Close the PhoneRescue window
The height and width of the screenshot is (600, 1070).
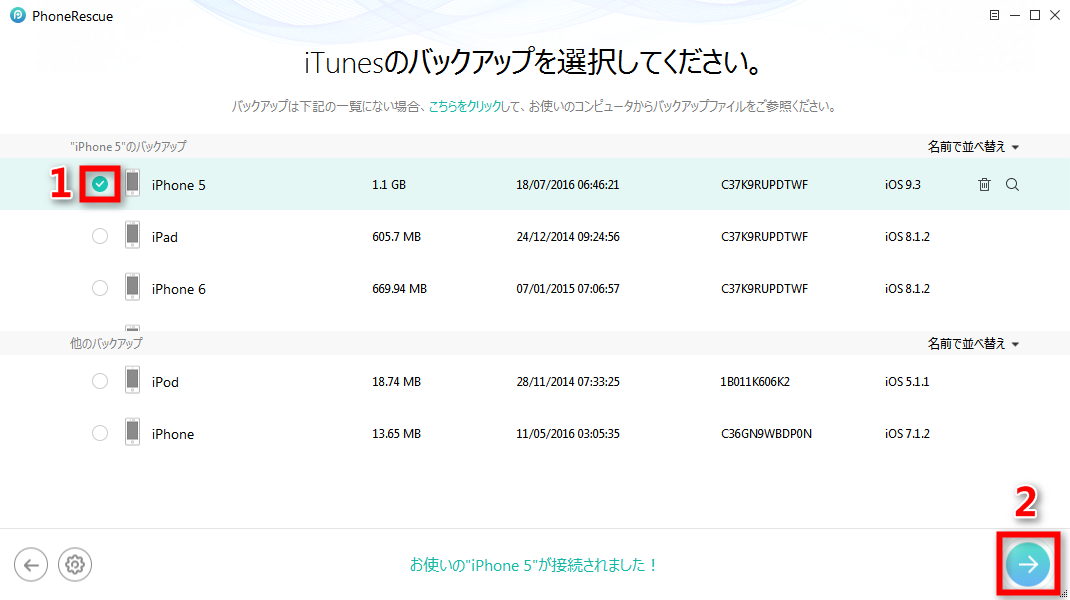click(x=1055, y=15)
